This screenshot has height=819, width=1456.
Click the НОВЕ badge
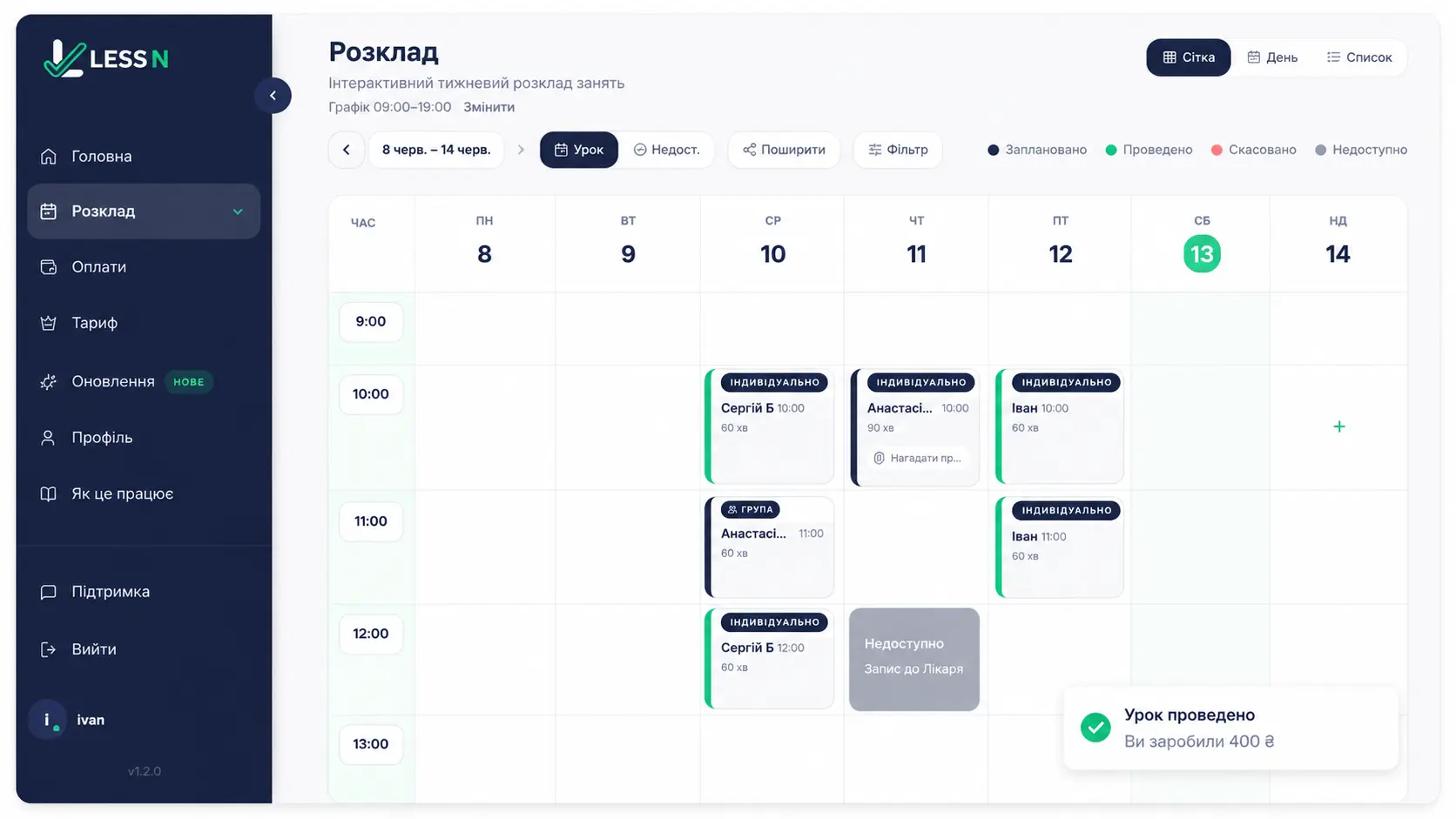(188, 382)
